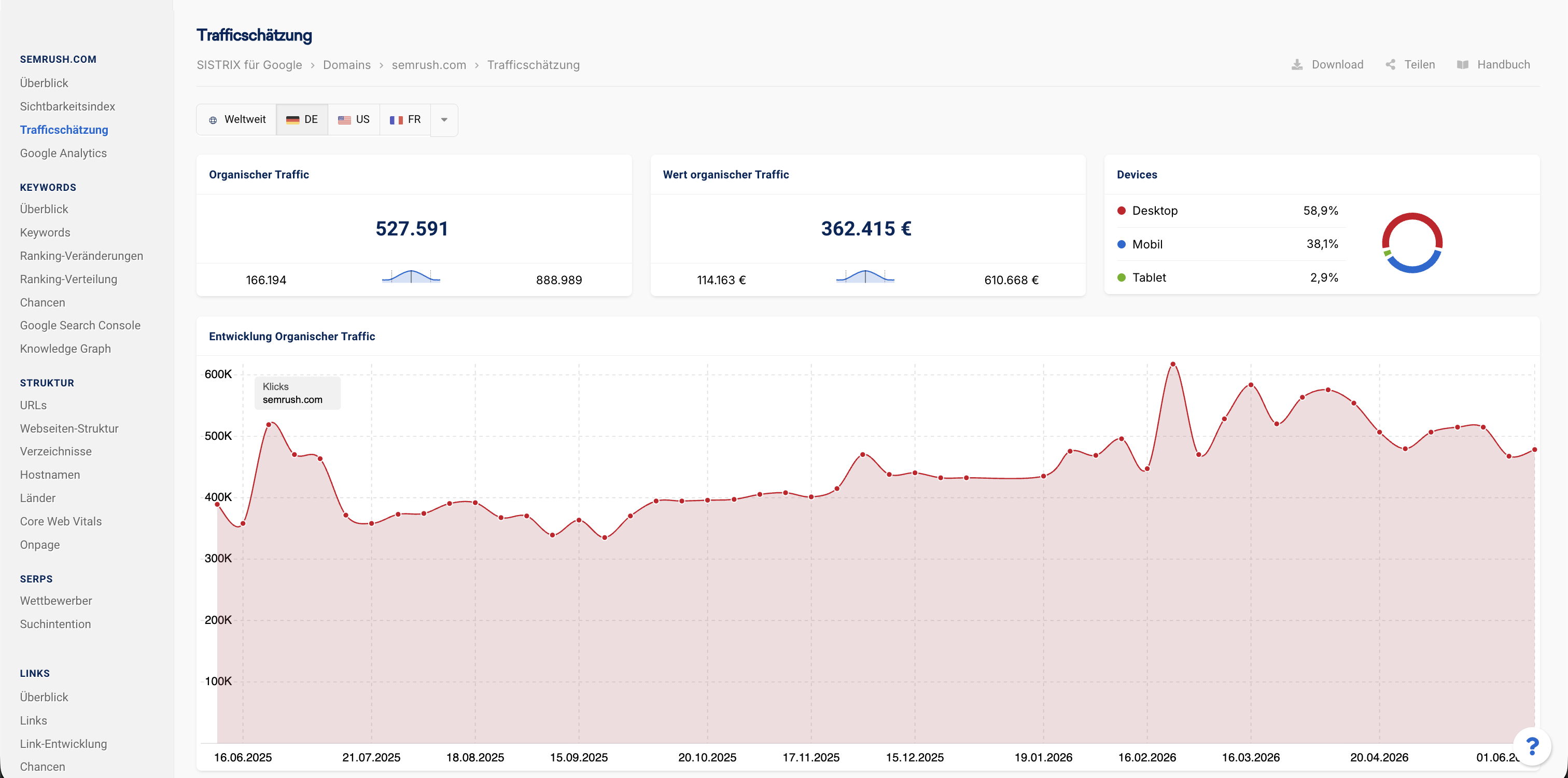Click the upper estimate 888.989

pyautogui.click(x=559, y=280)
